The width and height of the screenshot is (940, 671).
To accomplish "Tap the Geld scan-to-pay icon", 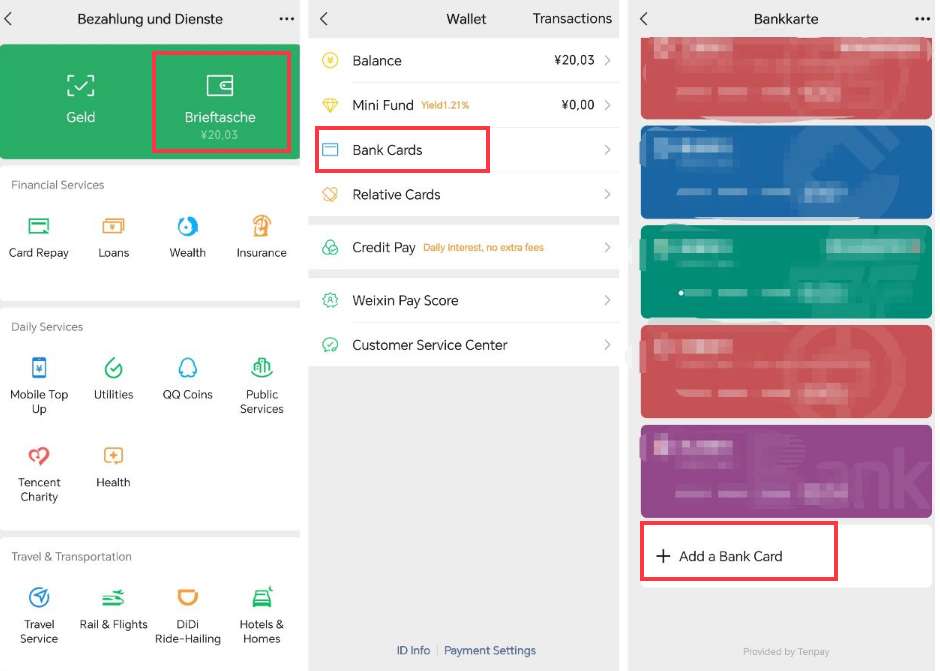I will click(80, 86).
